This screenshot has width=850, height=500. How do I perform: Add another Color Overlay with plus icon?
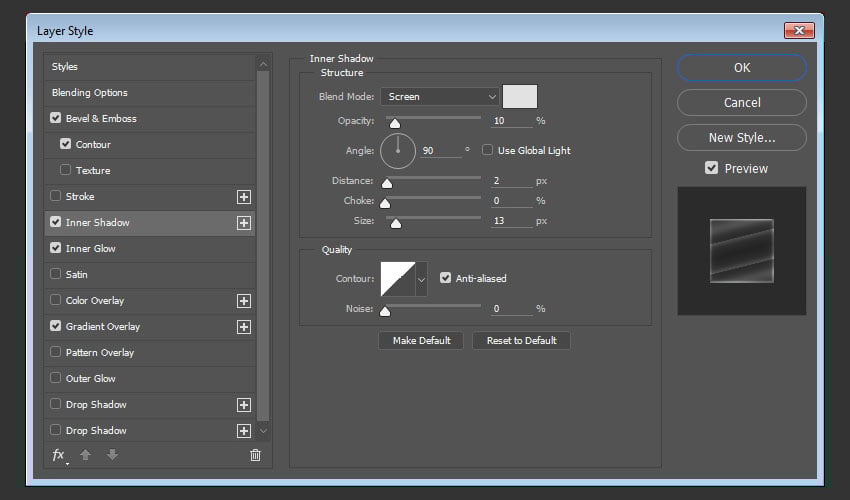pyautogui.click(x=243, y=301)
